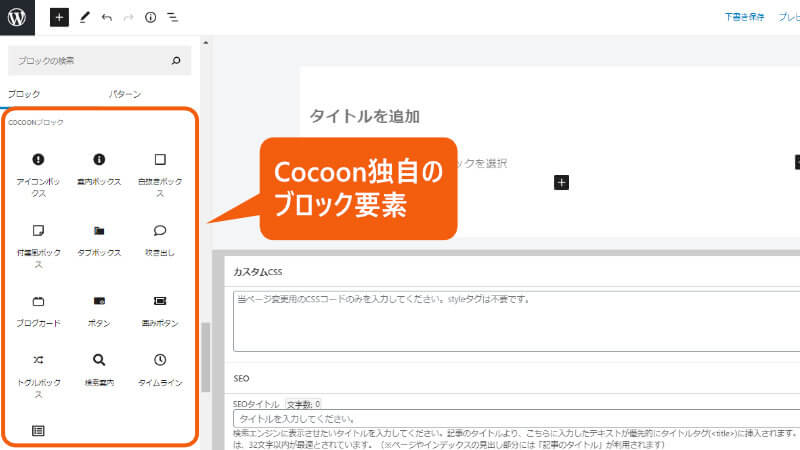The width and height of the screenshot is (800, 450).
Task: Redo the last change
Action: 128,18
